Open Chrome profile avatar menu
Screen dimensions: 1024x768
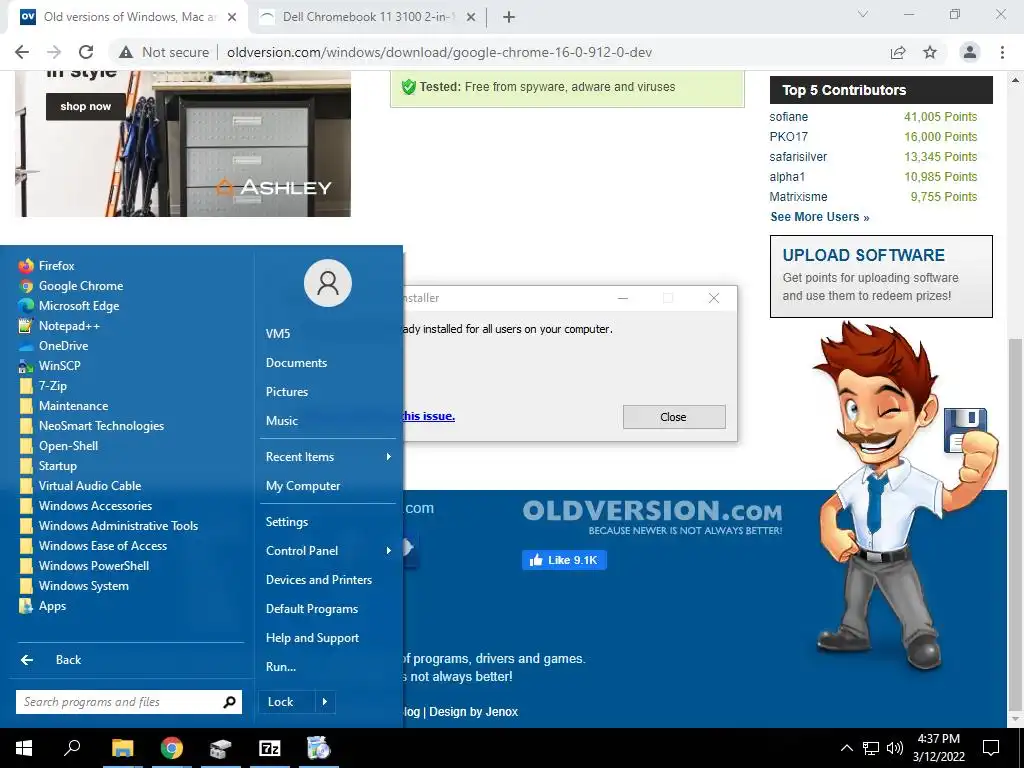[x=970, y=52]
